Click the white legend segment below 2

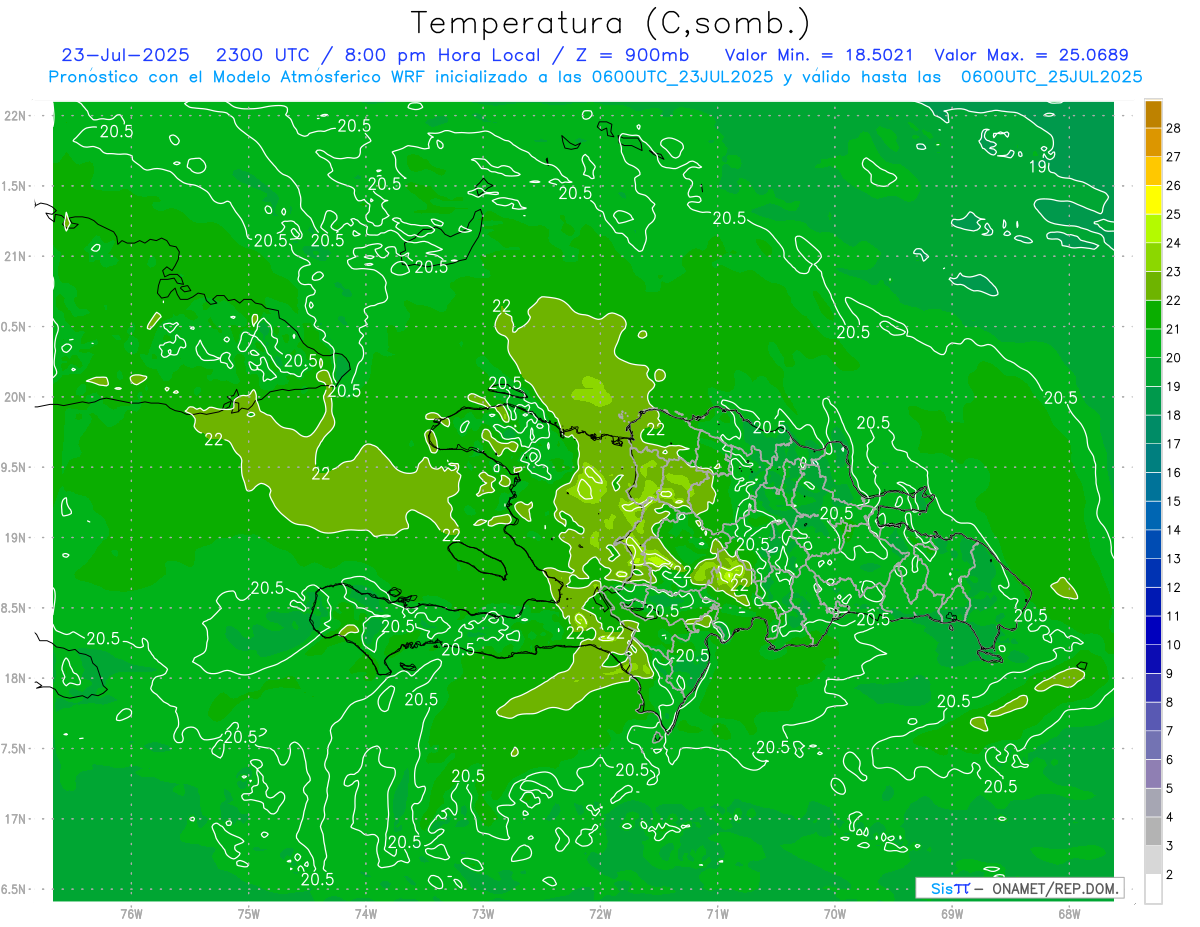pyautogui.click(x=1153, y=889)
